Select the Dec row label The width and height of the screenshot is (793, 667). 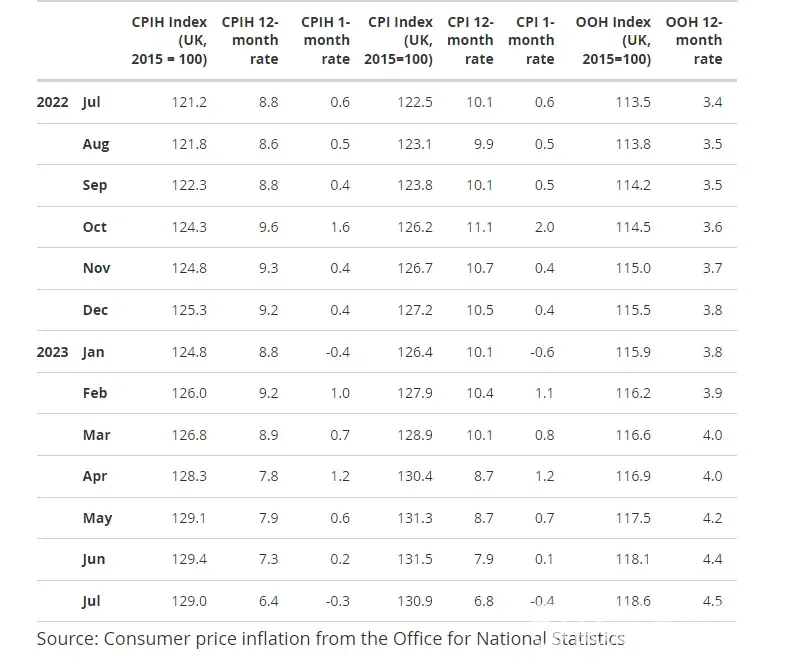tap(95, 310)
